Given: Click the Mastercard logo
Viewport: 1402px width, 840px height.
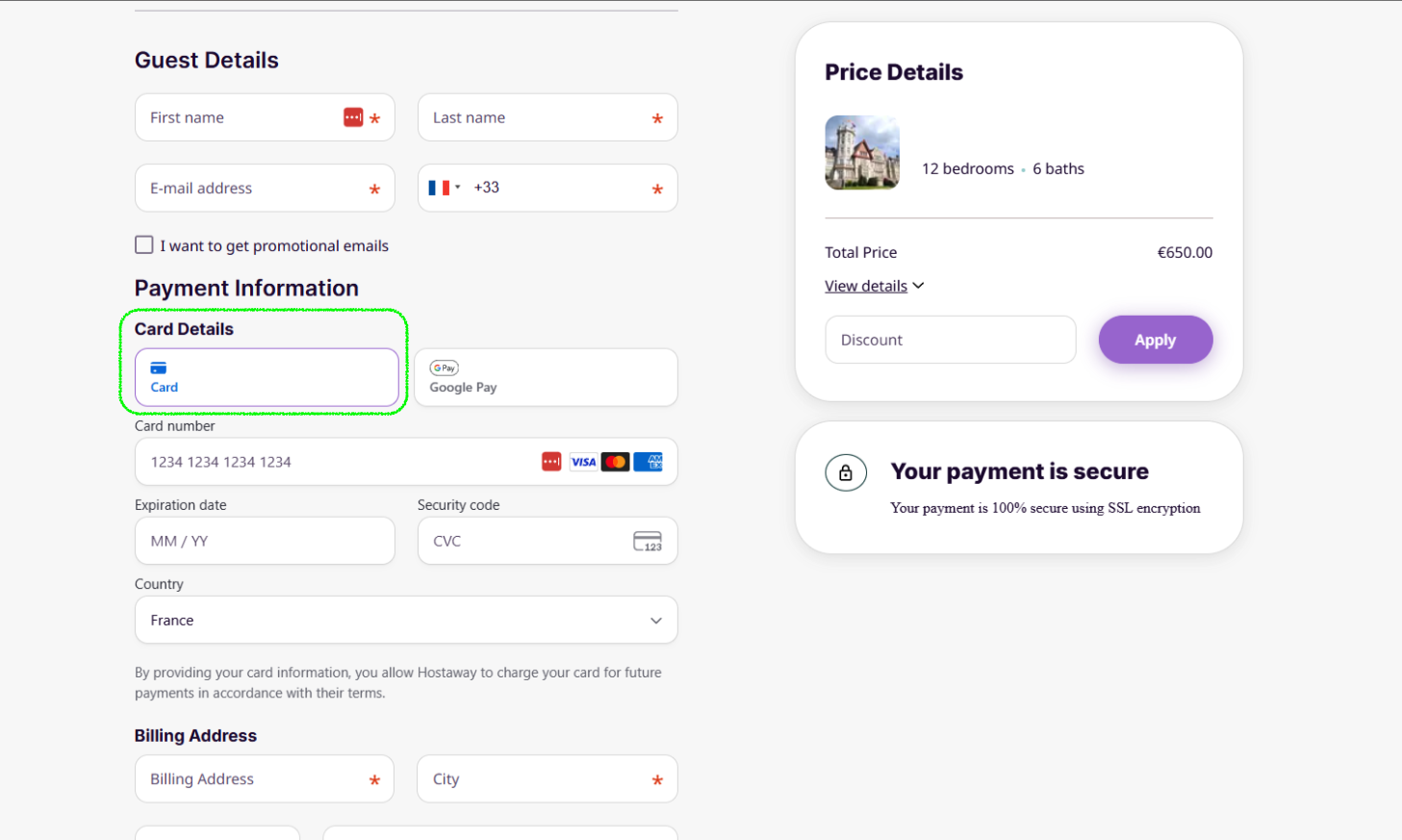Looking at the screenshot, I should pos(616,462).
